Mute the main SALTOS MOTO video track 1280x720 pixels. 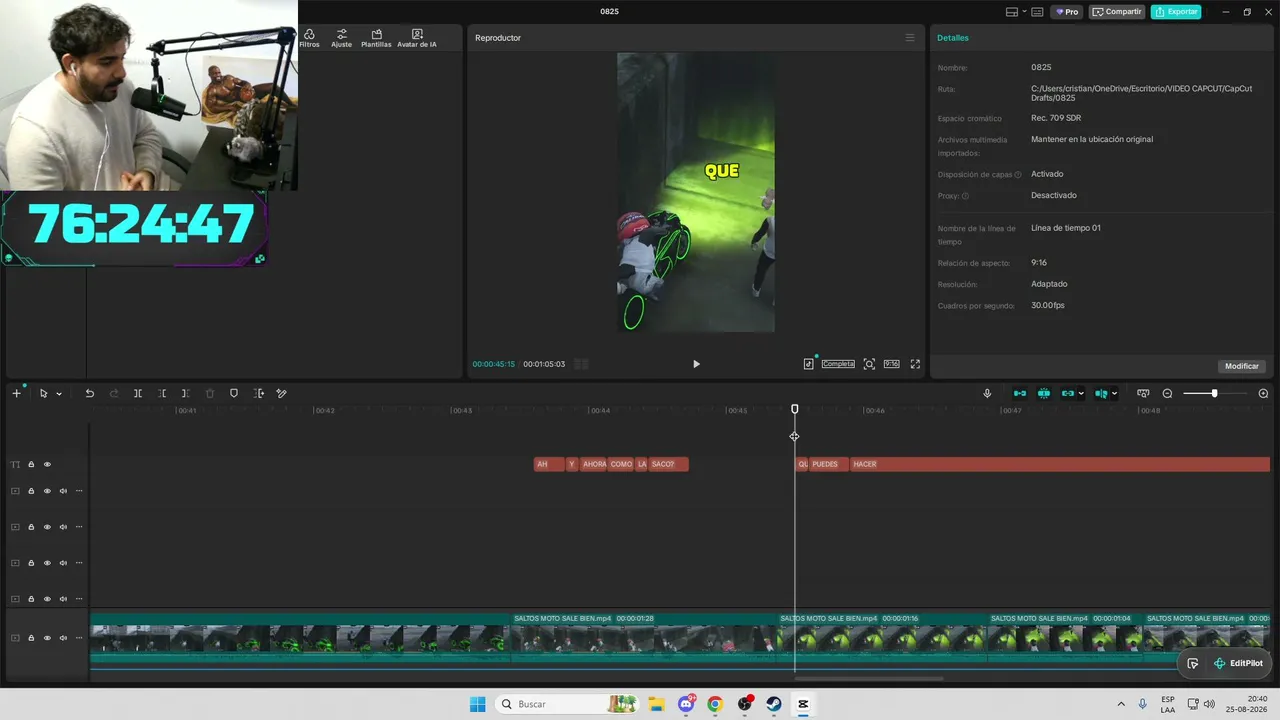coord(63,638)
